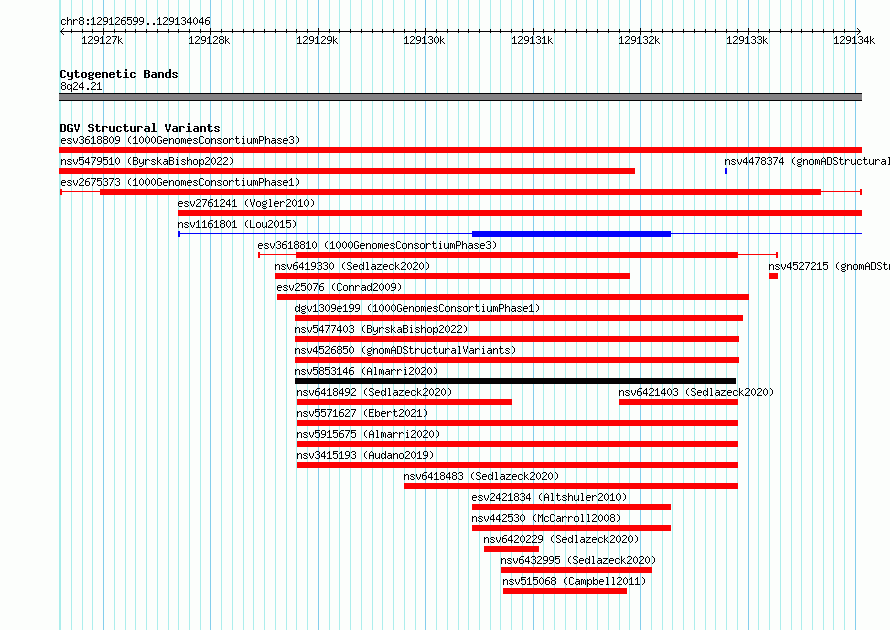This screenshot has width=890, height=630.
Task: Select nsv5571627 Ebert2021 label
Action: tap(362, 413)
